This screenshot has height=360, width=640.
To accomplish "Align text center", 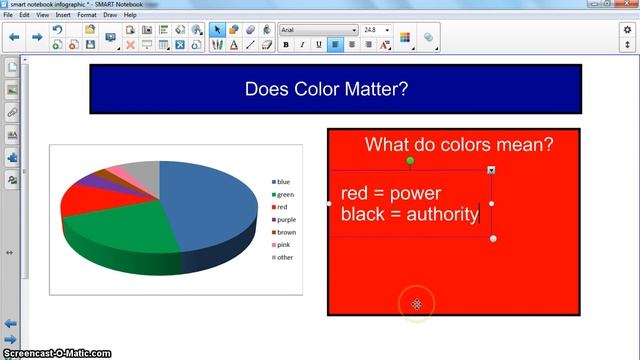I will 352,44.
